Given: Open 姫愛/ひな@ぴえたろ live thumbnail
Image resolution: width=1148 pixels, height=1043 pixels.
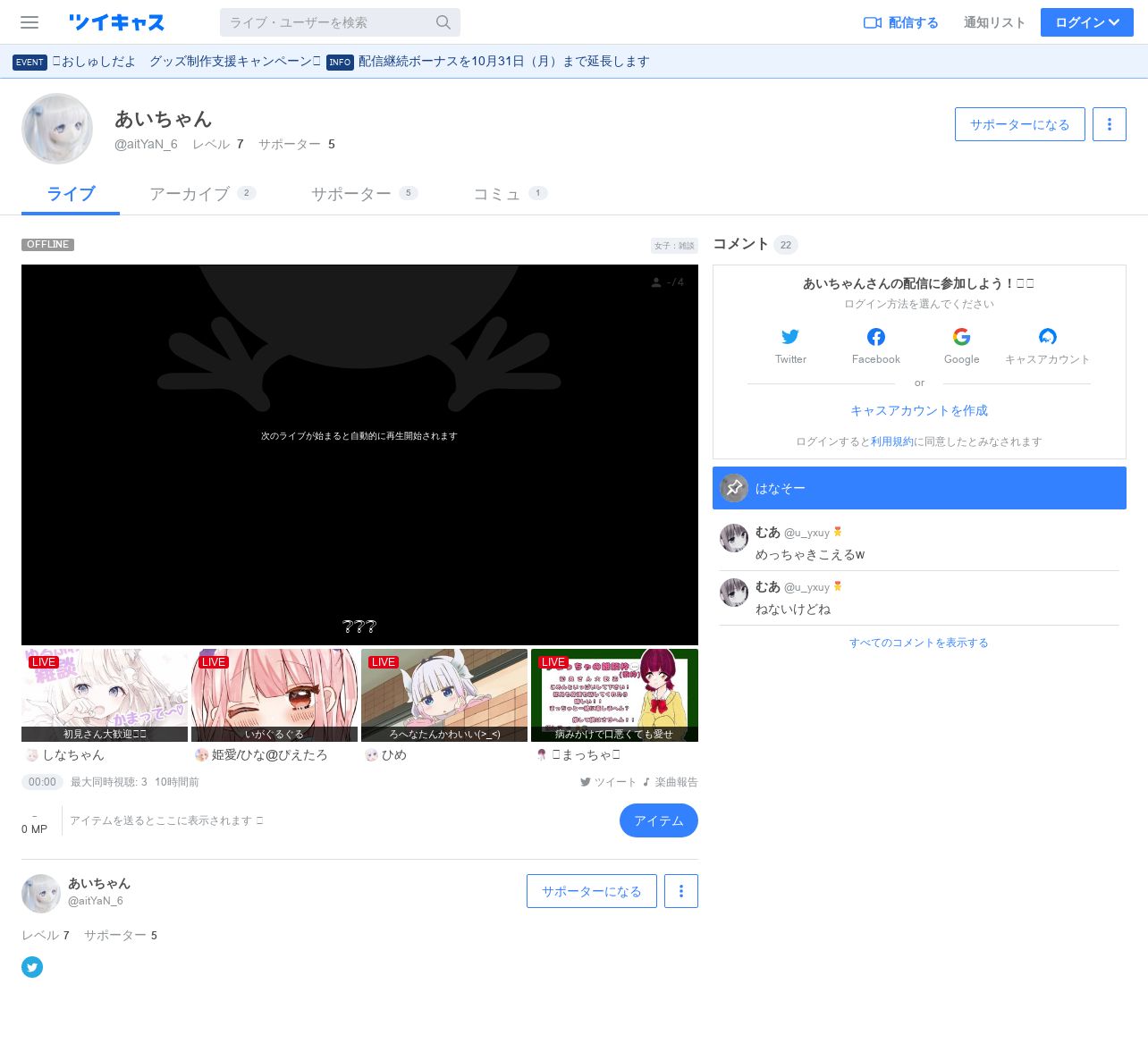Looking at the screenshot, I should [x=274, y=695].
